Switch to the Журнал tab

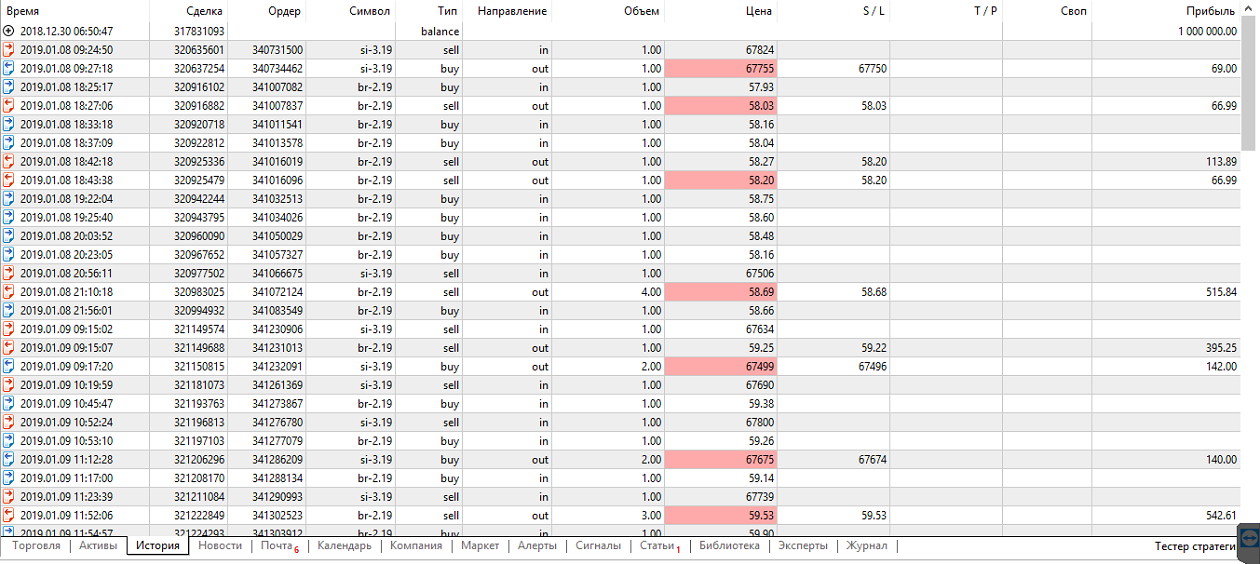866,546
